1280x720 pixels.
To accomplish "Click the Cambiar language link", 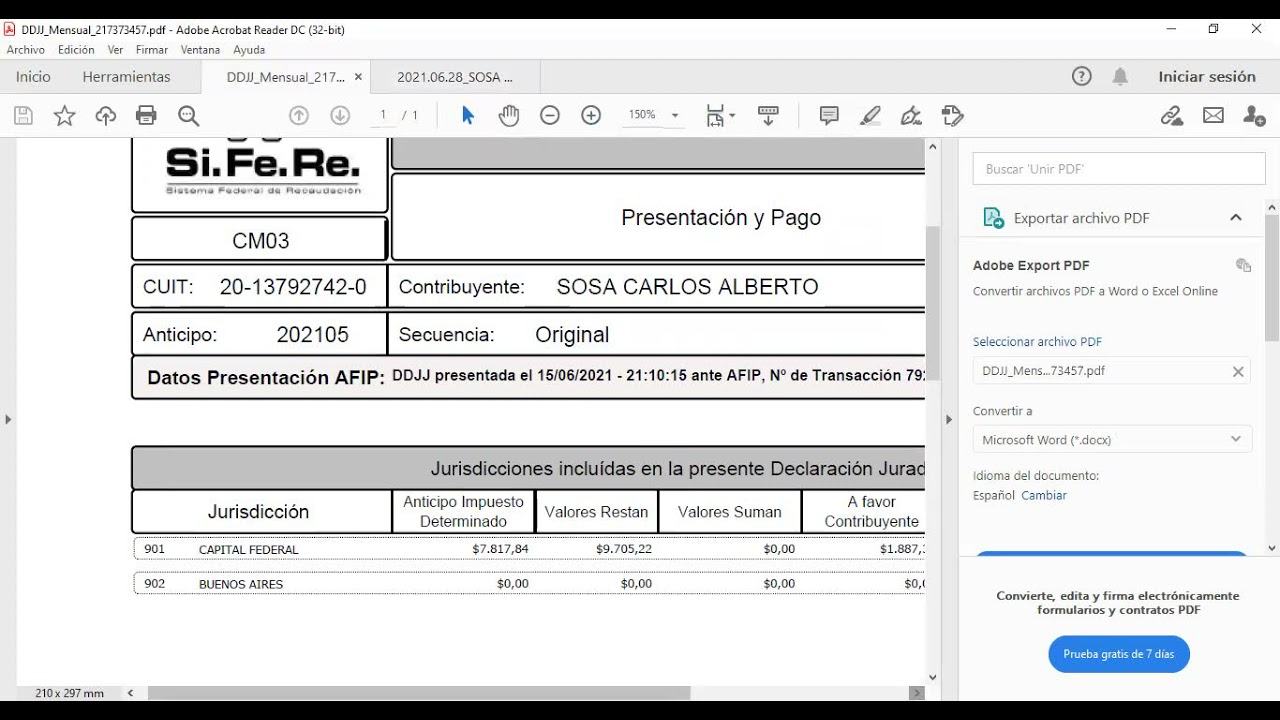I will pos(1044,495).
